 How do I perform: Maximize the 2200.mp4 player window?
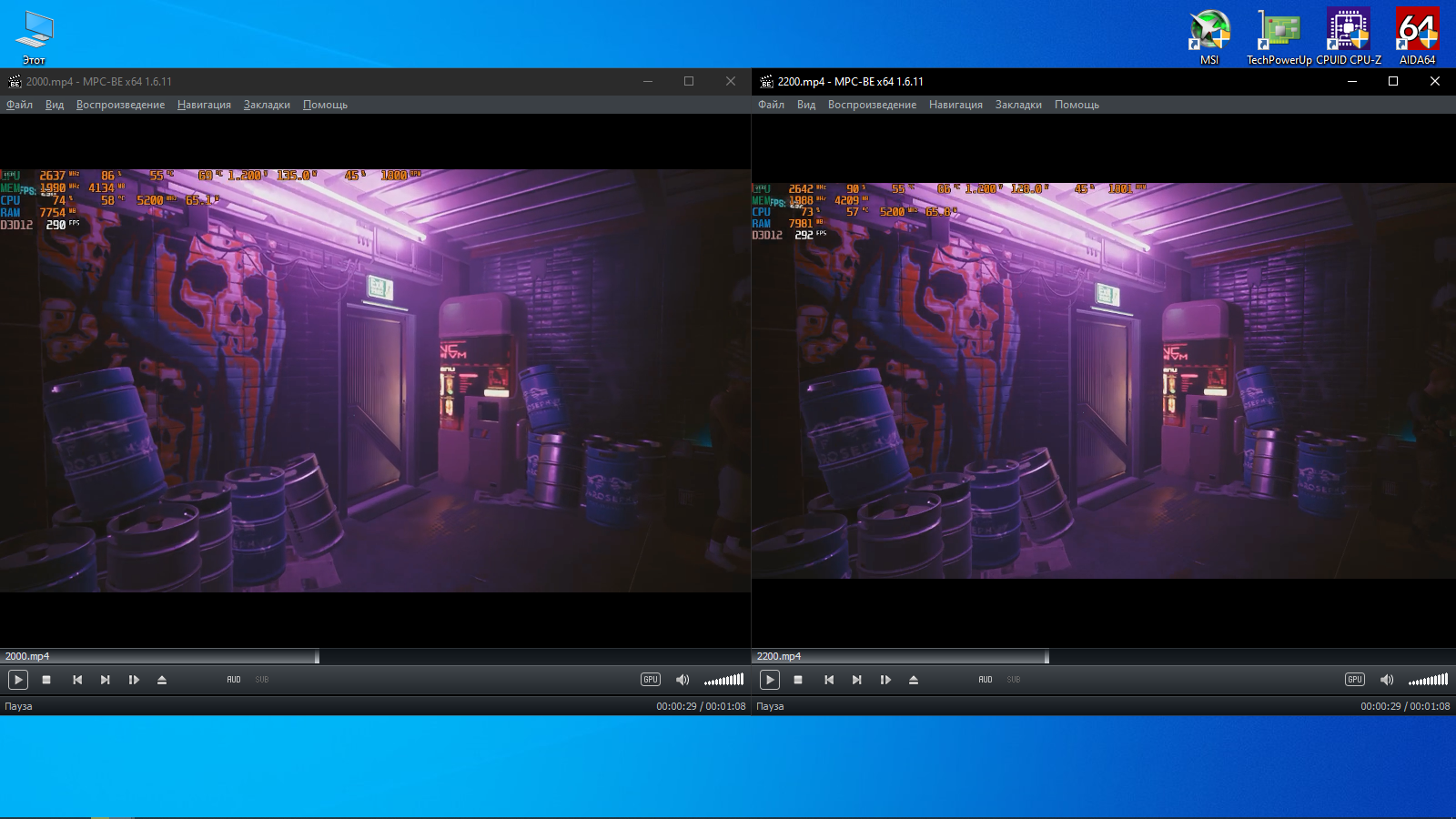(1393, 81)
